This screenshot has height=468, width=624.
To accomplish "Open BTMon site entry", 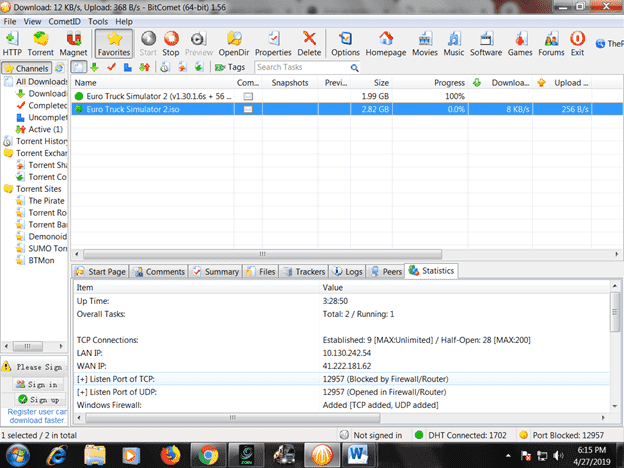I will coord(35,260).
